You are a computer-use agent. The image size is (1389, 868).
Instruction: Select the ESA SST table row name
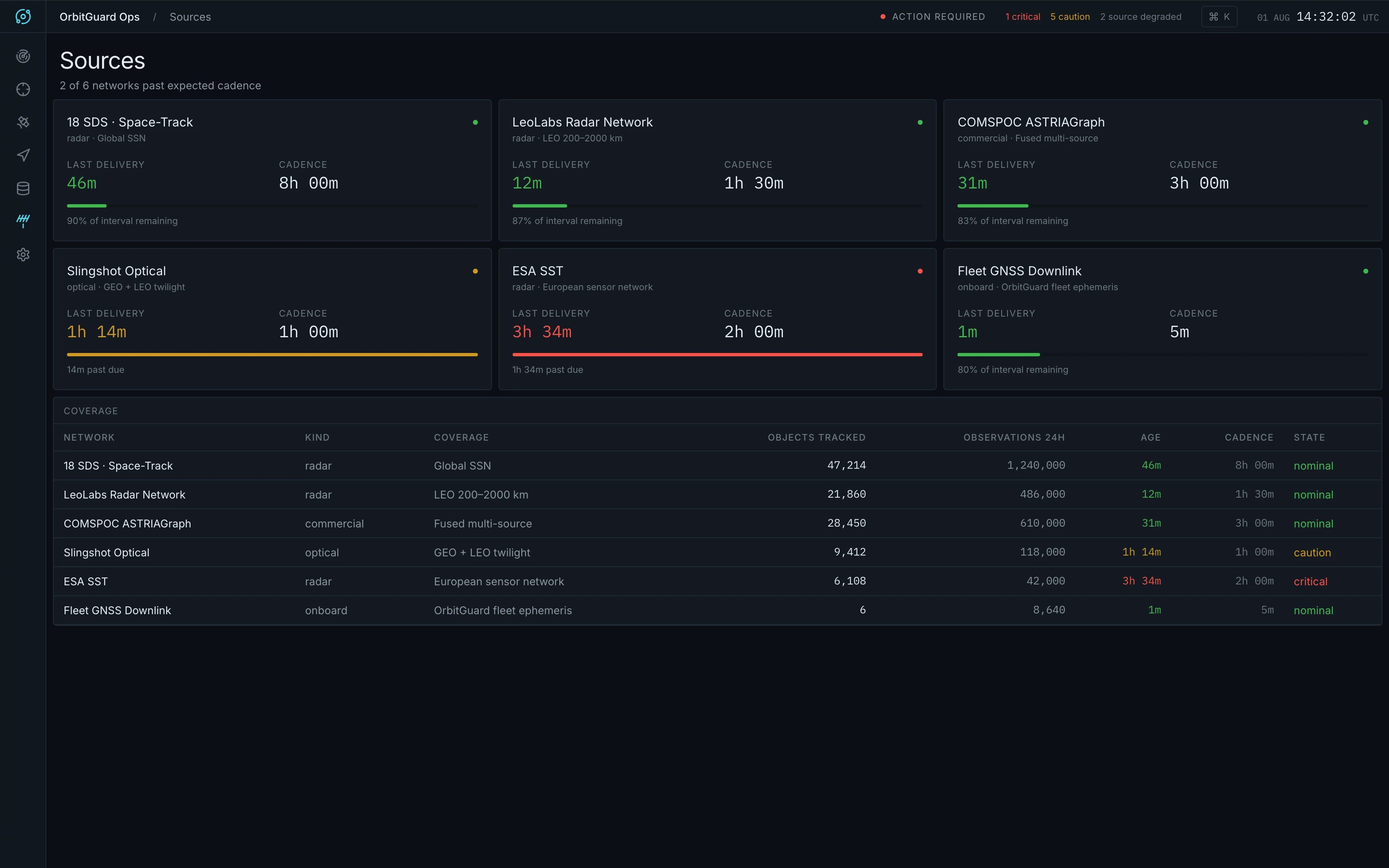(86, 582)
